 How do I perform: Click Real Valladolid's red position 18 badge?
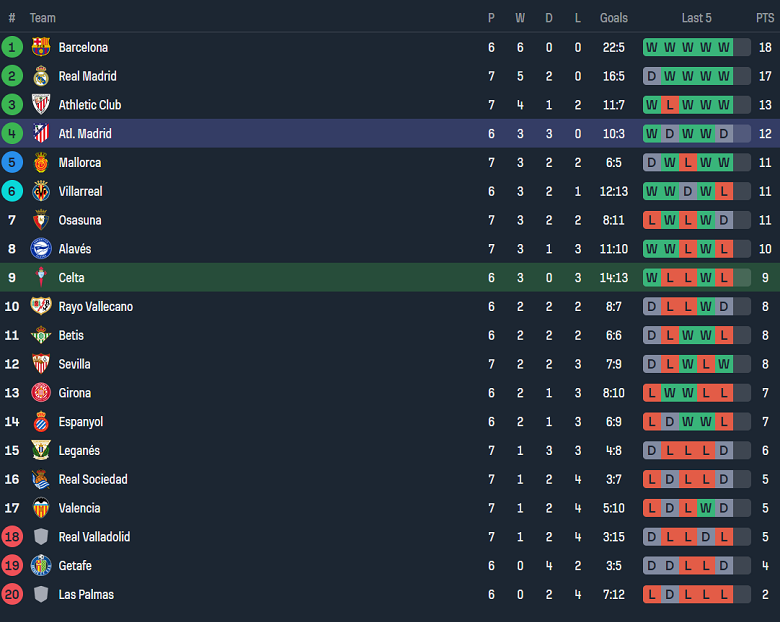click(12, 537)
